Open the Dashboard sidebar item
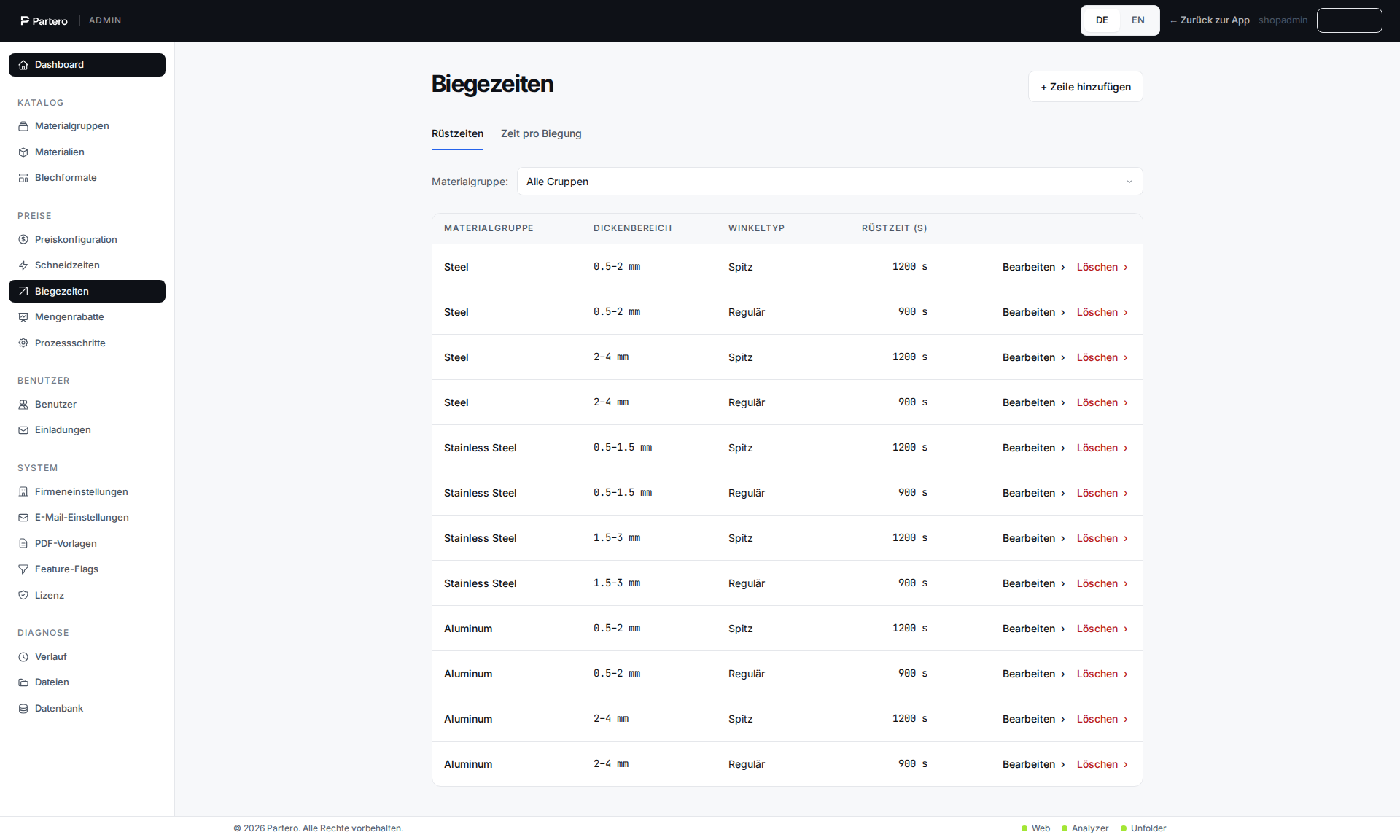 [87, 65]
